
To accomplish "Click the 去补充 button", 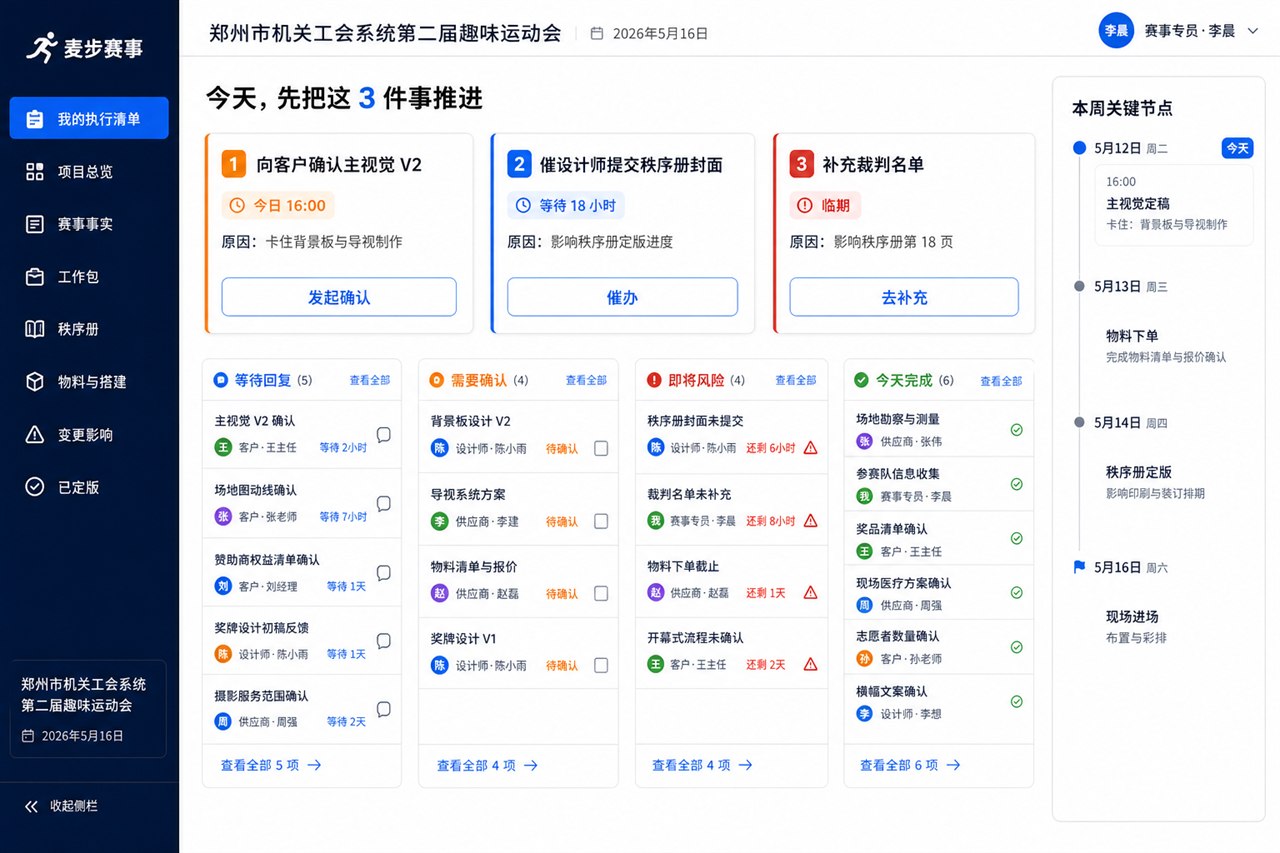I will click(904, 297).
